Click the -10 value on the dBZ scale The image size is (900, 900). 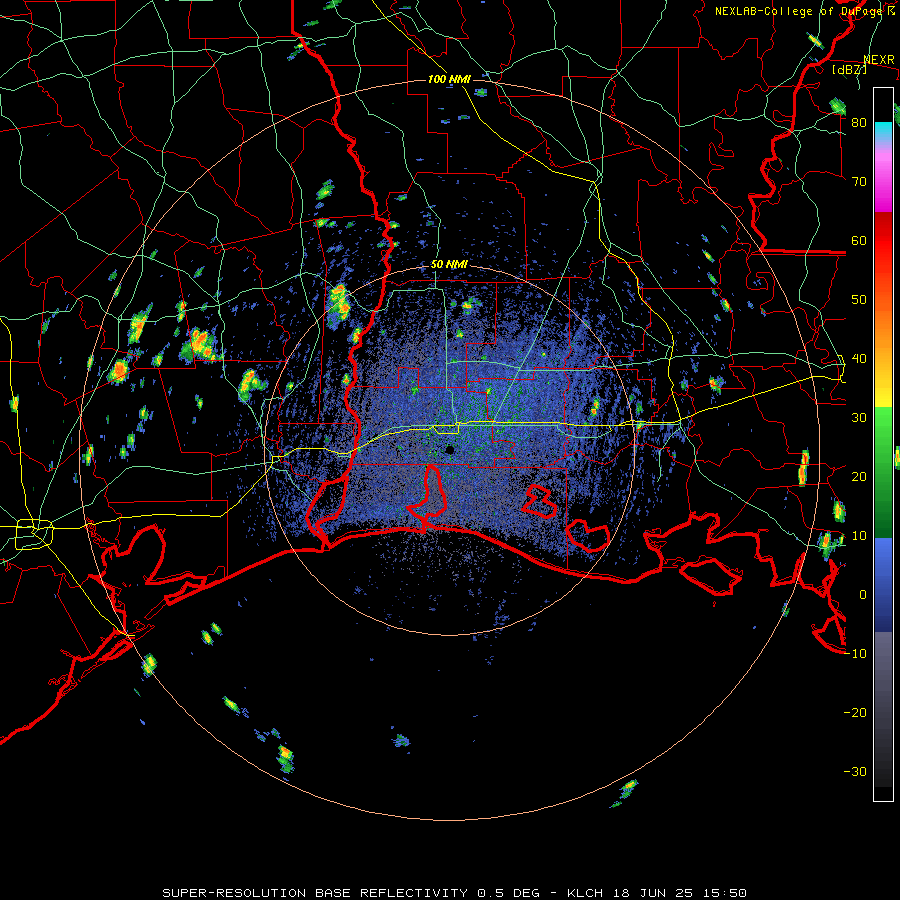855,654
